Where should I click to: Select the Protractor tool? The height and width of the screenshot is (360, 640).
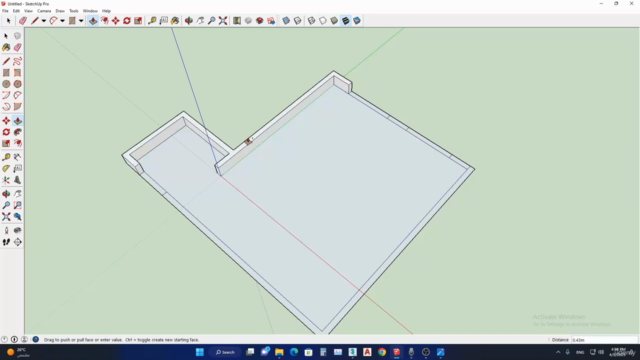(x=6, y=169)
